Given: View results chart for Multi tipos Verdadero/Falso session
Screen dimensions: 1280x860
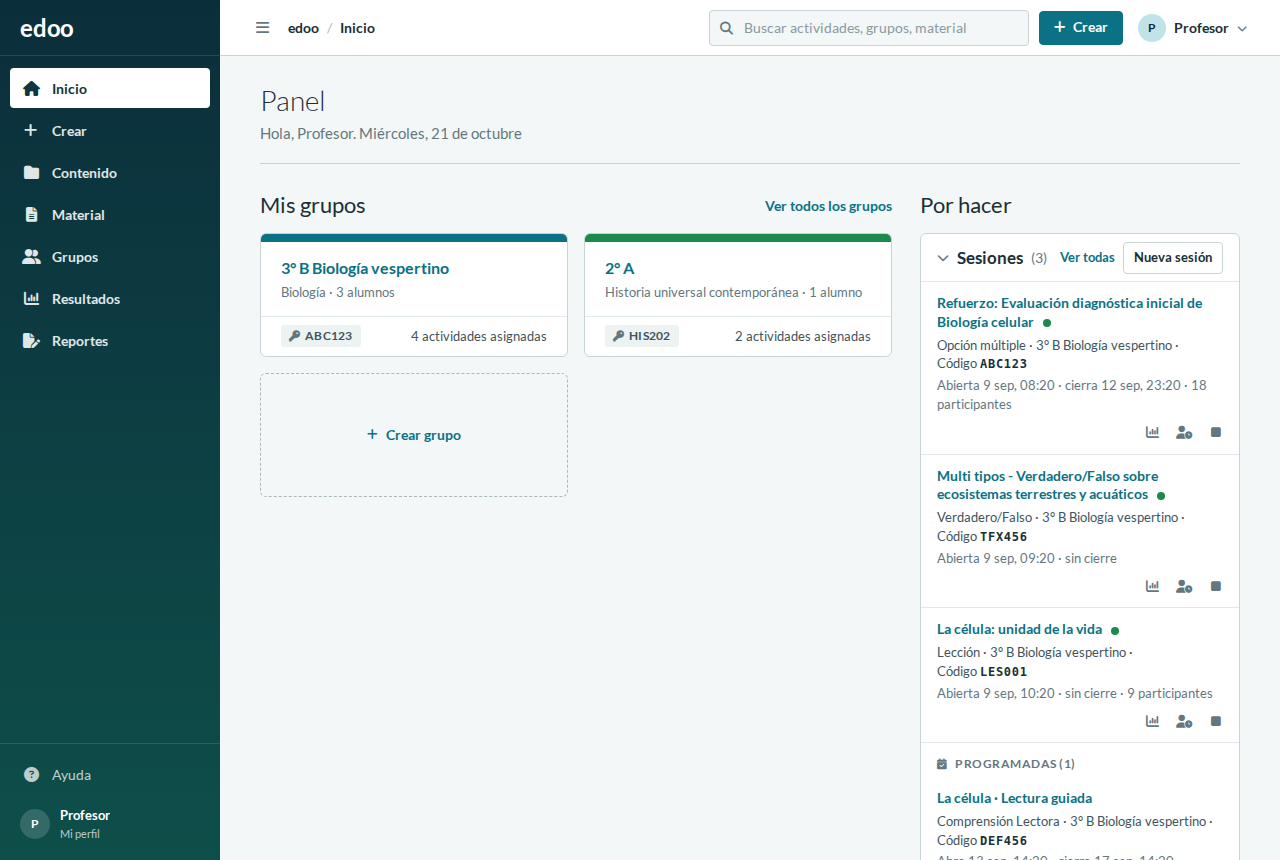Looking at the screenshot, I should coord(1152,586).
